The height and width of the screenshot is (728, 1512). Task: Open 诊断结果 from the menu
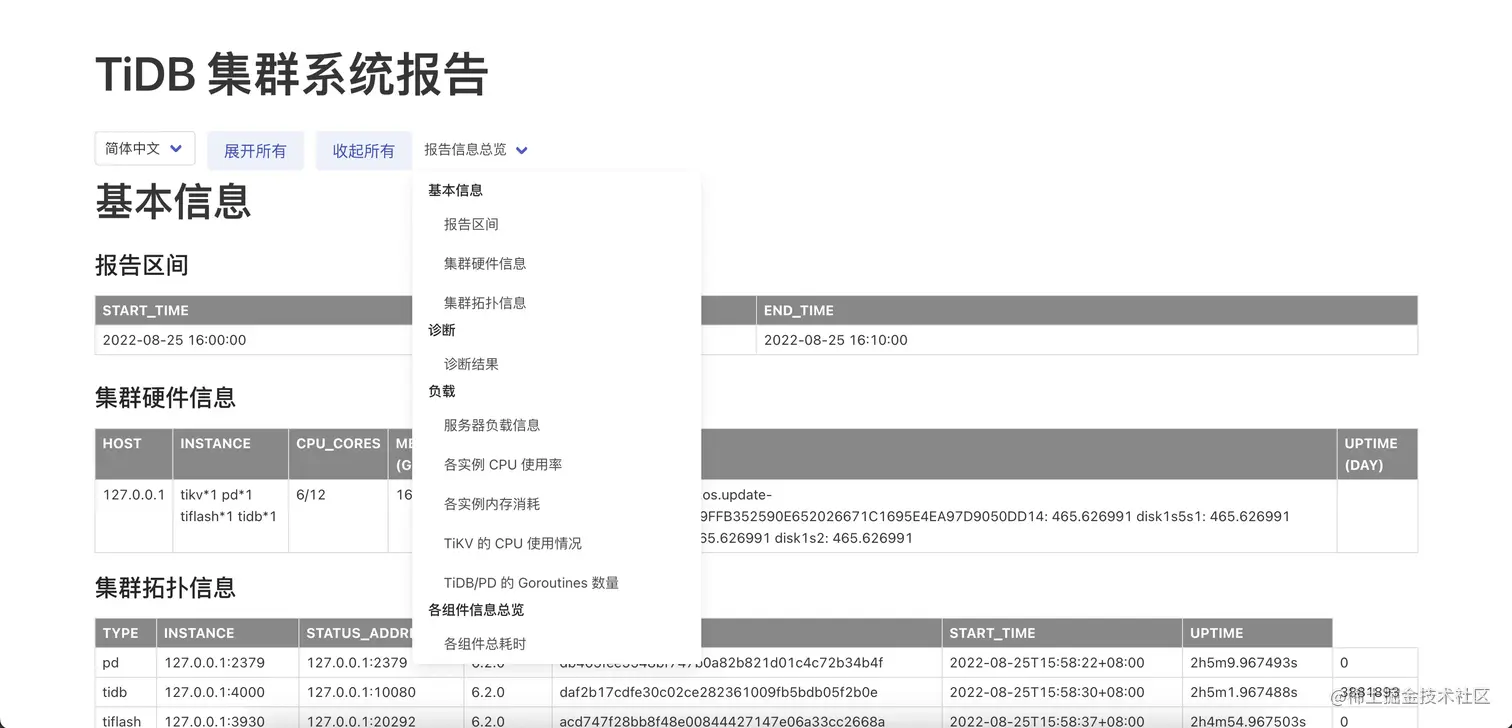[471, 364]
